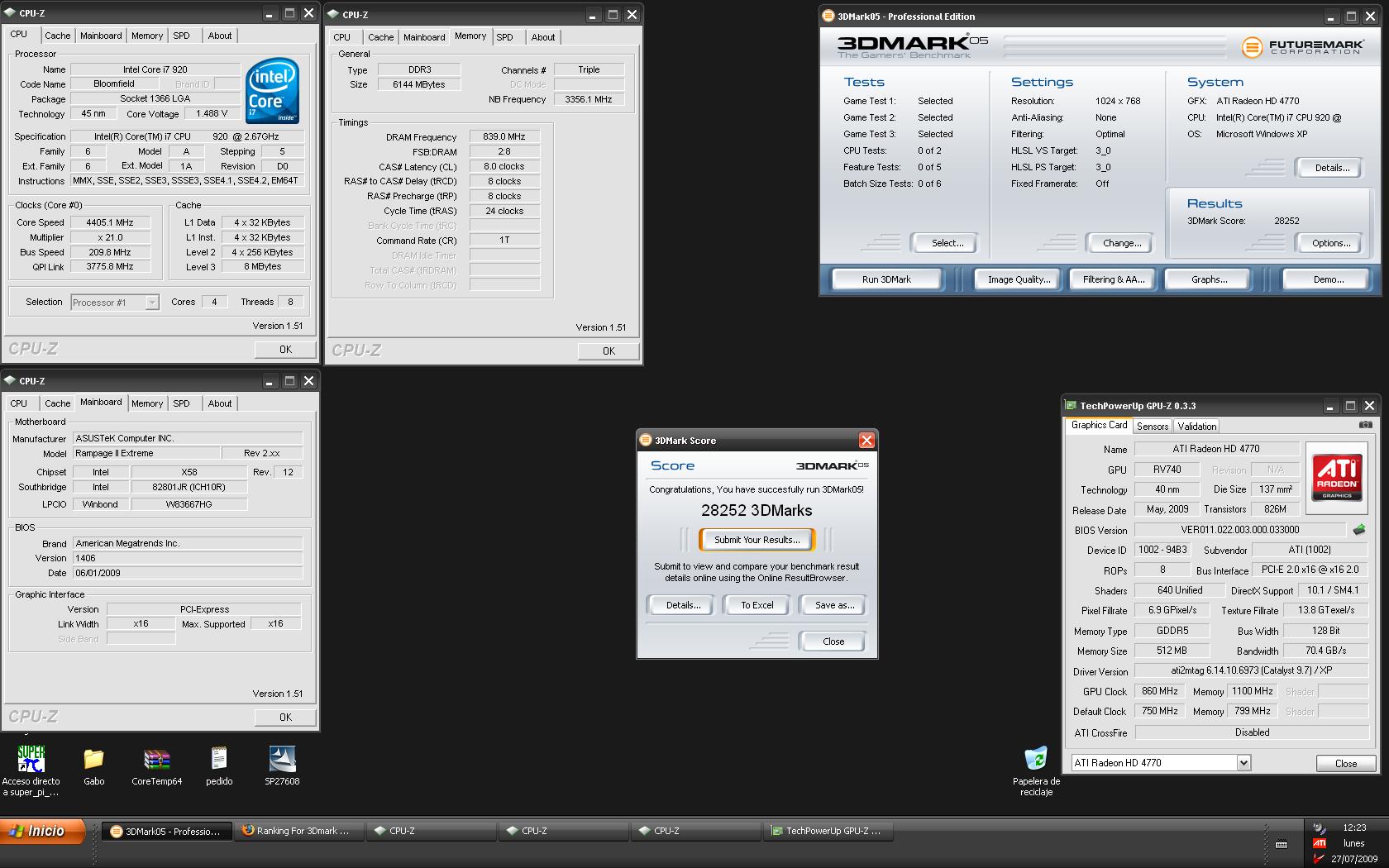Expand the Processor #1 selection dropdown
The height and width of the screenshot is (868, 1389).
click(x=152, y=303)
